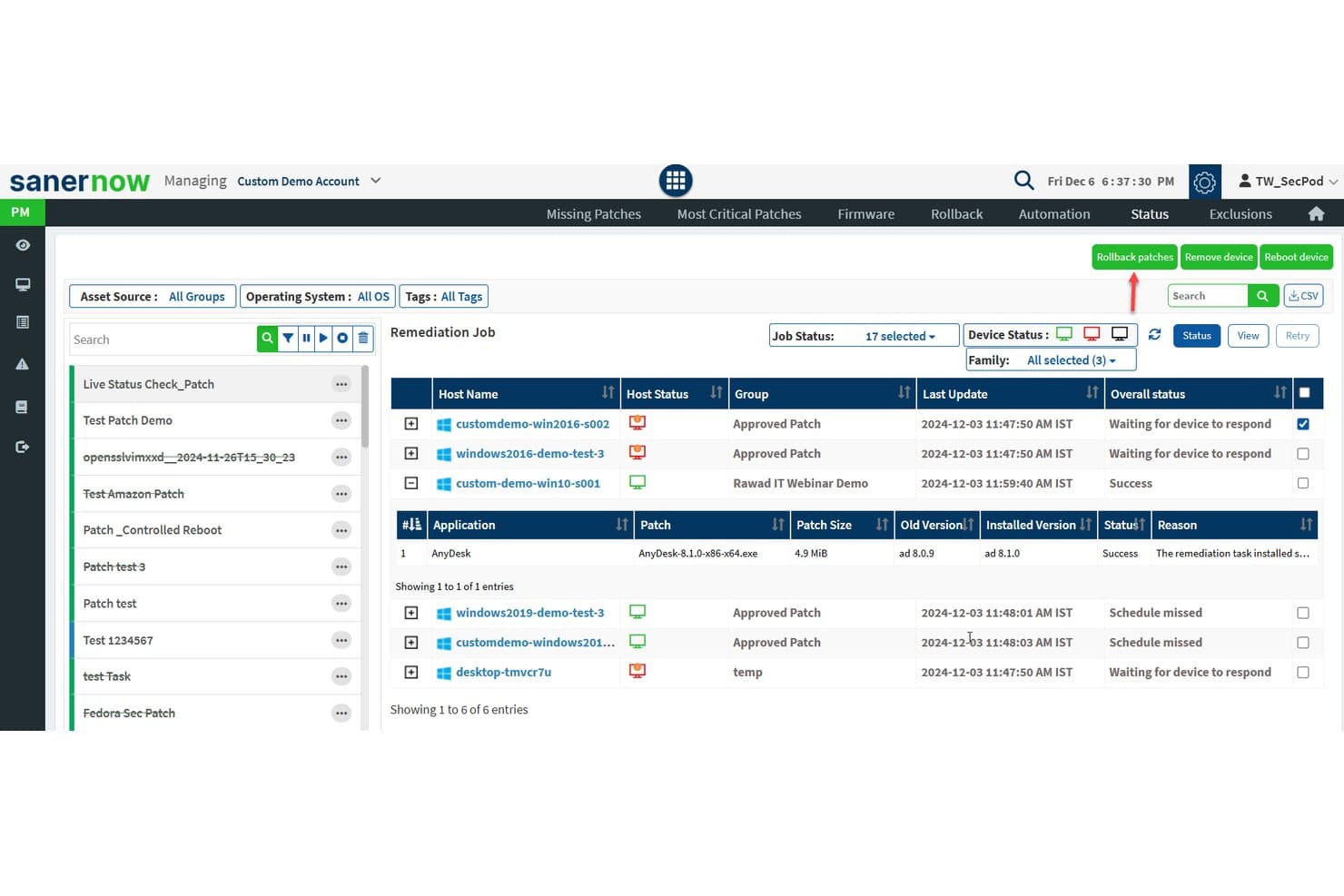This screenshot has height=896, width=1344.
Task: Switch to the Automation tab
Action: pyautogui.click(x=1054, y=214)
